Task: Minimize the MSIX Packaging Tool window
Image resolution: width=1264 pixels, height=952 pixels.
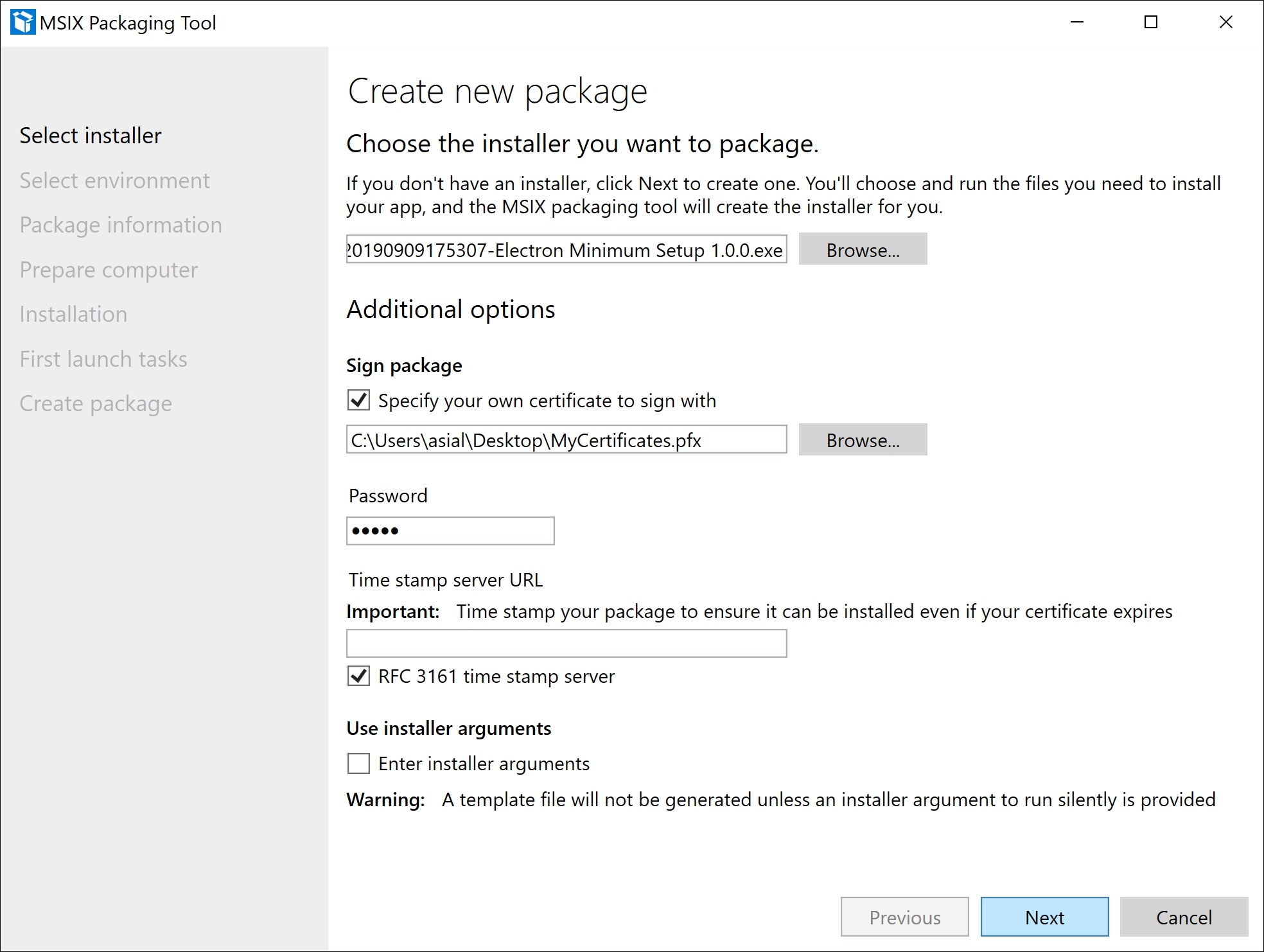Action: pyautogui.click(x=1077, y=22)
